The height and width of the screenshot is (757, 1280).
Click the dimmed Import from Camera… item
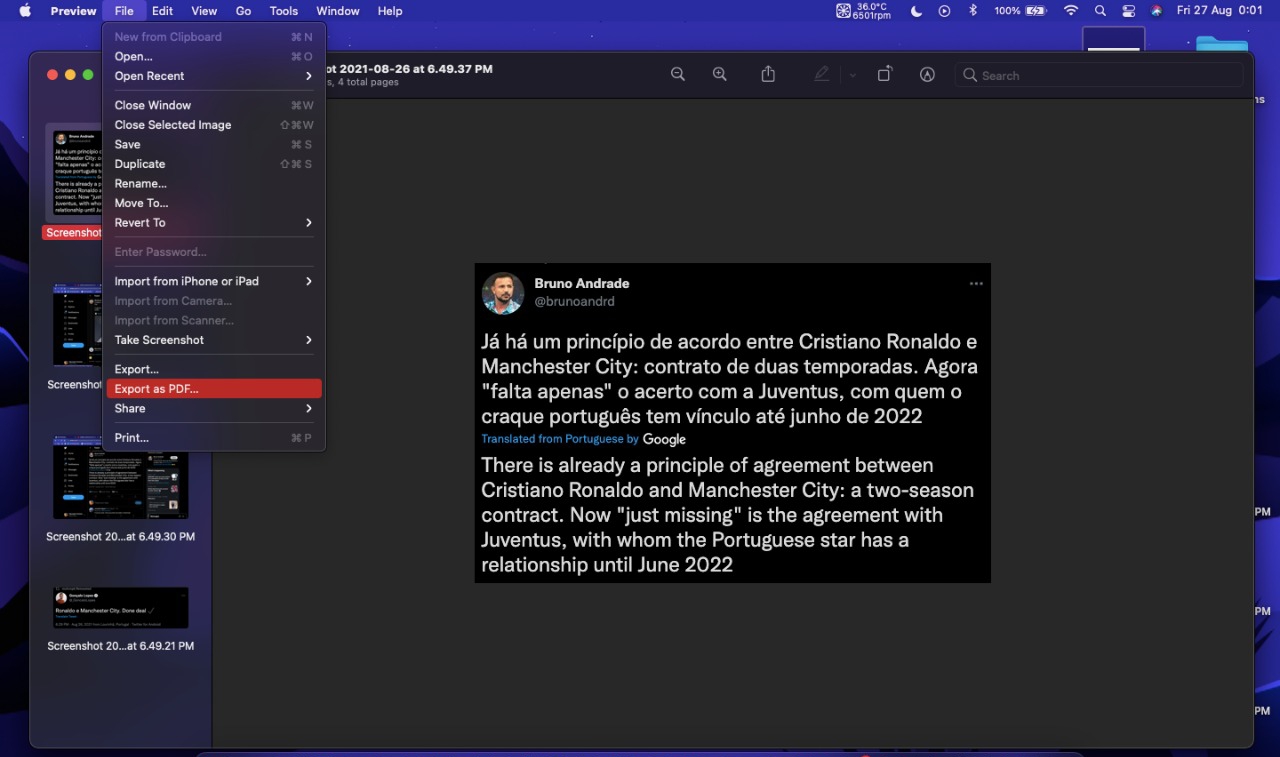pos(214,301)
